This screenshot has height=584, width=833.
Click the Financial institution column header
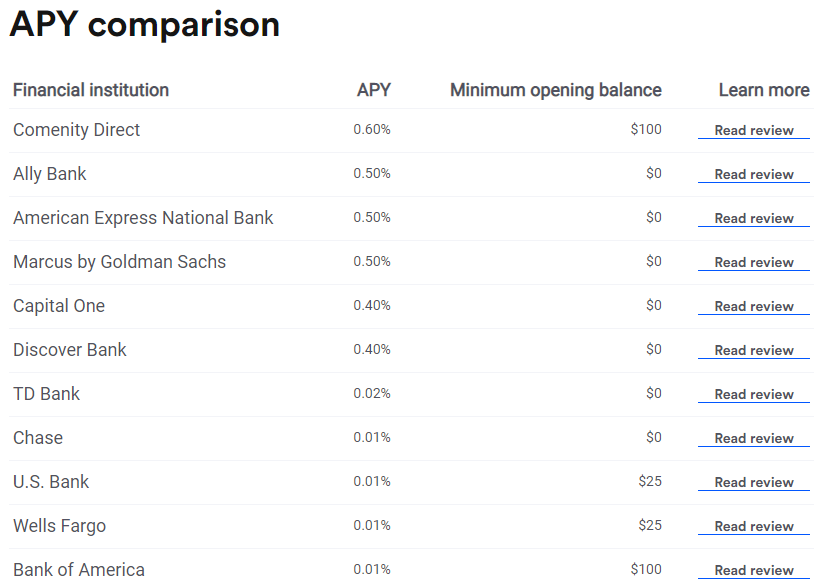(x=91, y=90)
